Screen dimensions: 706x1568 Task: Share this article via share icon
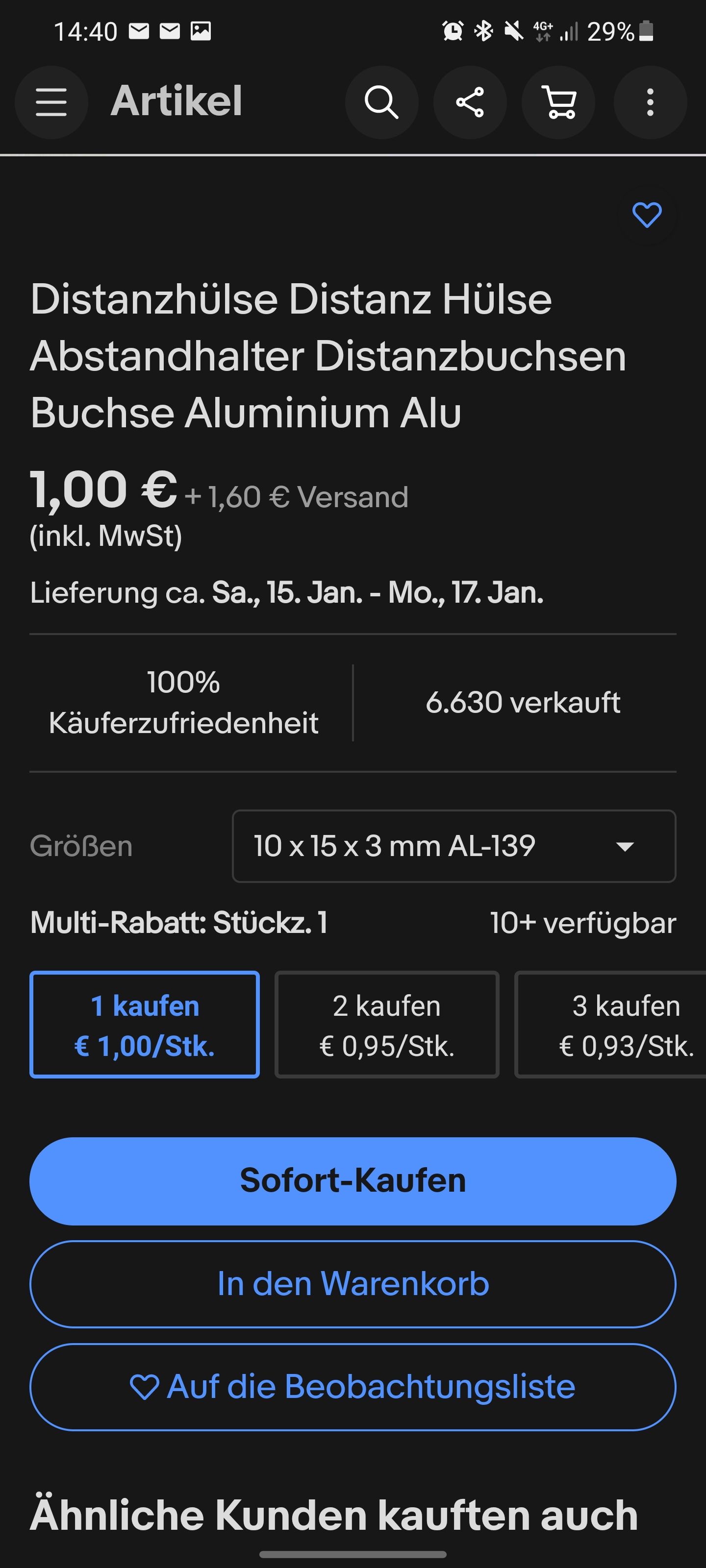click(470, 101)
